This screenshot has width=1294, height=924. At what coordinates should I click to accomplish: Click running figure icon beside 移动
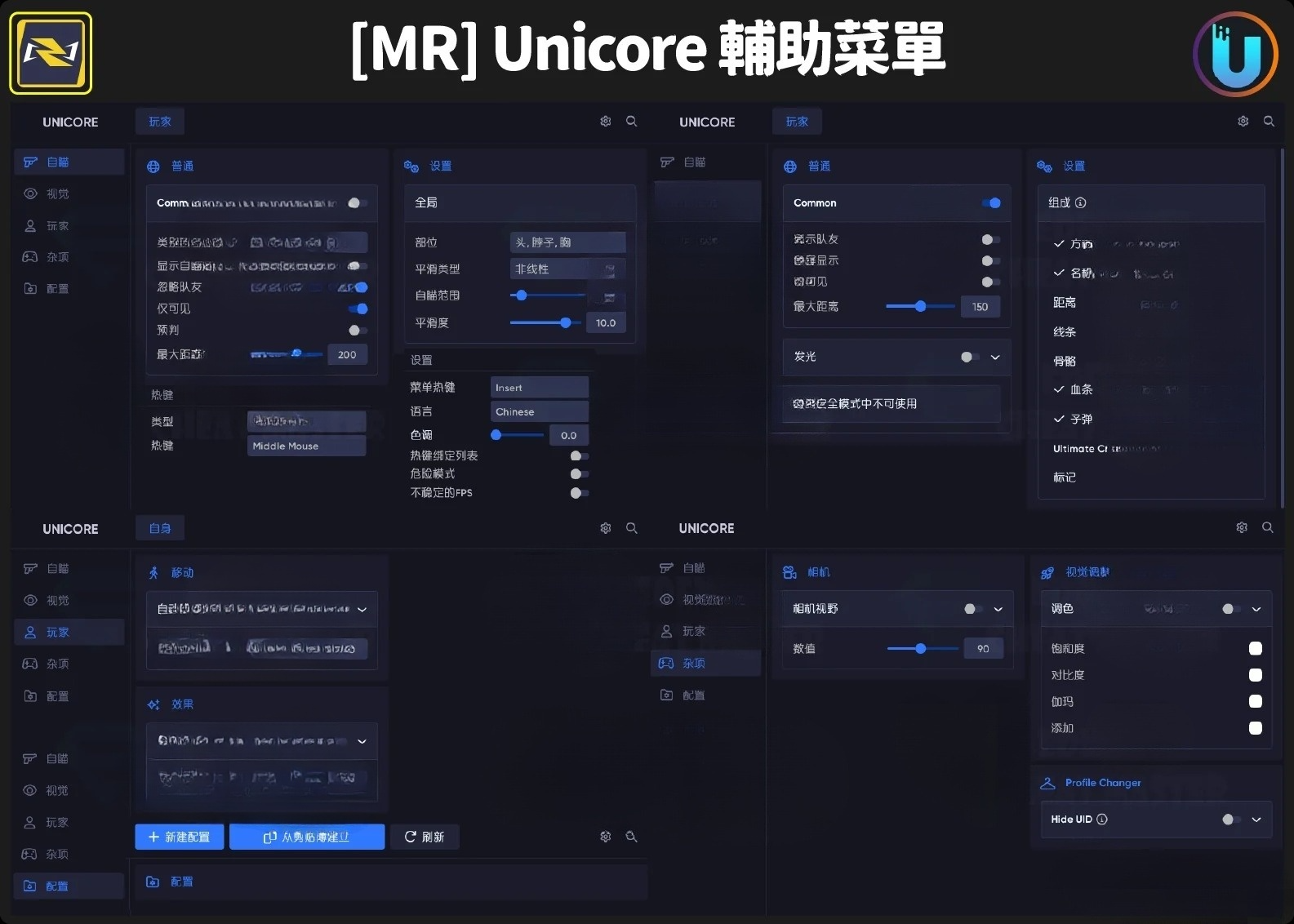pyautogui.click(x=153, y=573)
